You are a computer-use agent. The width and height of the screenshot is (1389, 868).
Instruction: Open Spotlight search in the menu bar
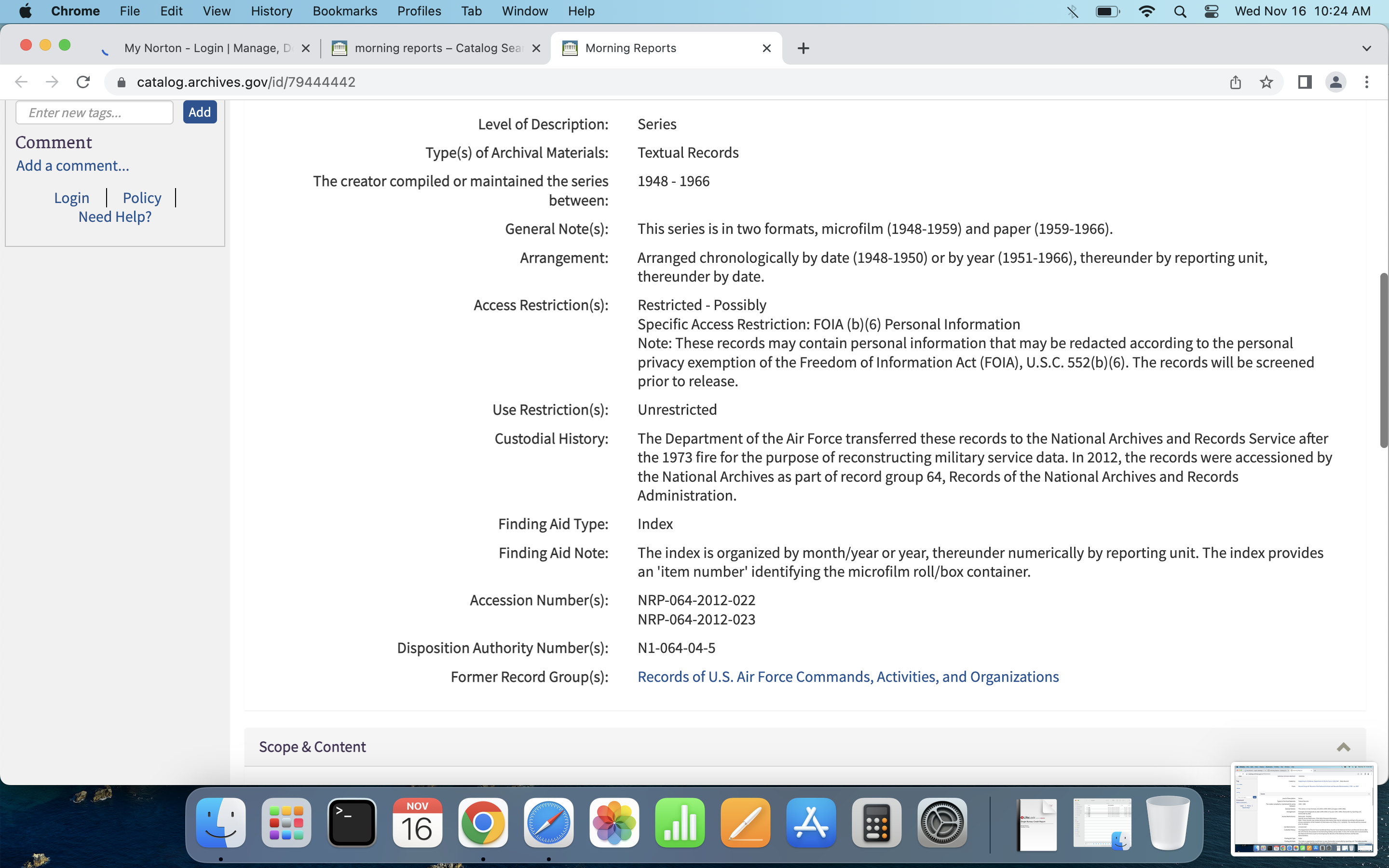(1180, 12)
